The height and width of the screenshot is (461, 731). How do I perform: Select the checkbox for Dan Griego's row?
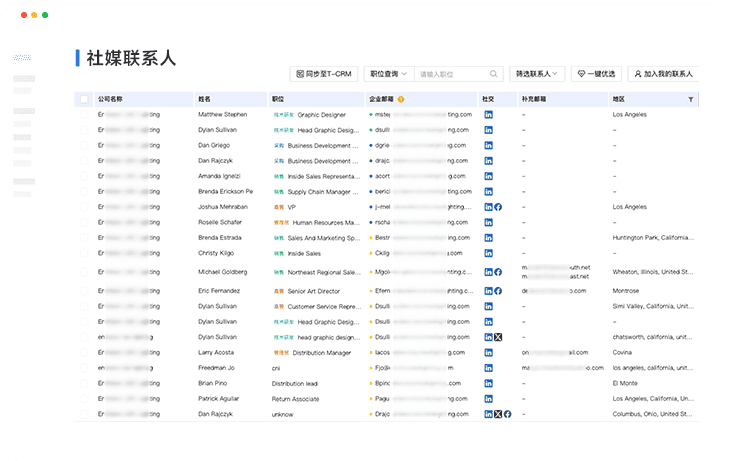click(x=85, y=145)
